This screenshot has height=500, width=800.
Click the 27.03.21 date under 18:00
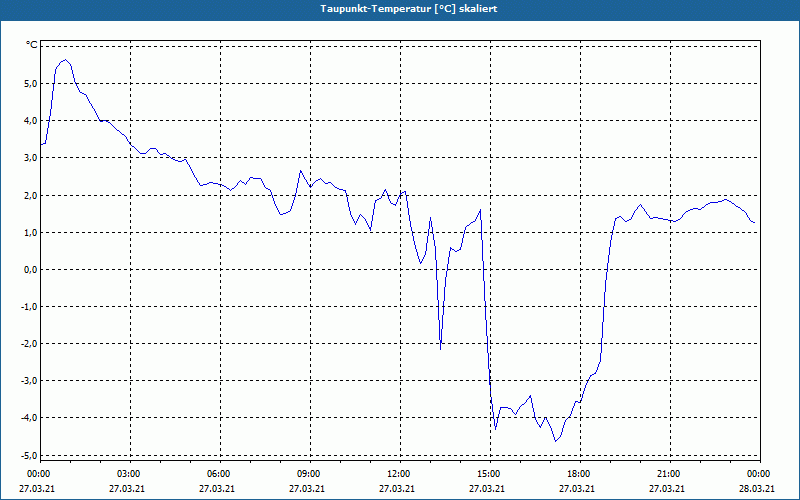[577, 488]
